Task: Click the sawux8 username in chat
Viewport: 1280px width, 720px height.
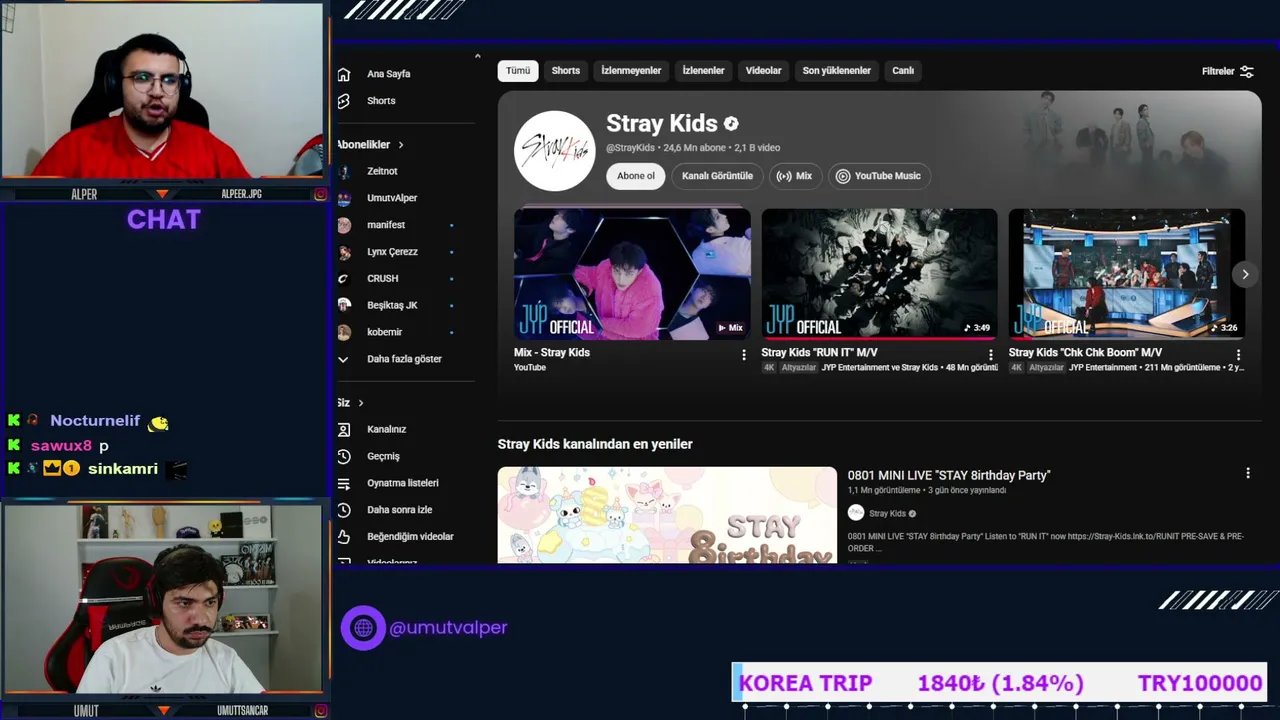Action: pyautogui.click(x=61, y=445)
